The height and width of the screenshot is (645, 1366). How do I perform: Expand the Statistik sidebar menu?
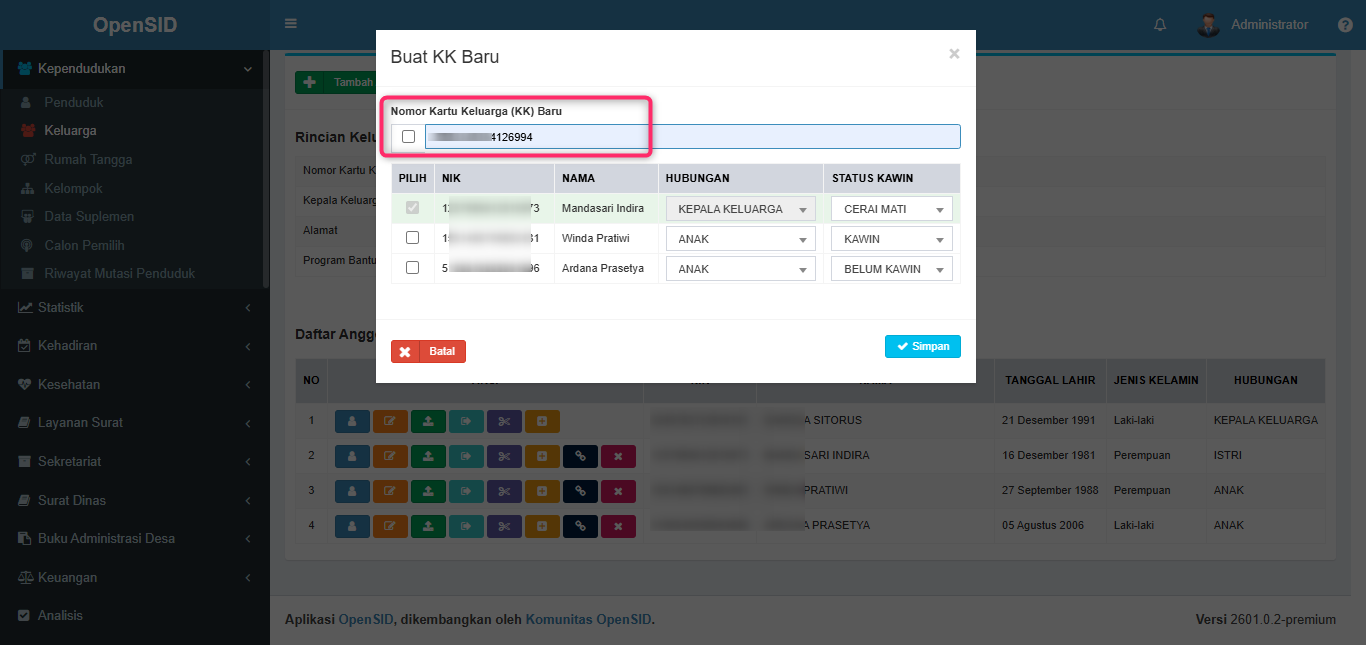pyautogui.click(x=60, y=307)
